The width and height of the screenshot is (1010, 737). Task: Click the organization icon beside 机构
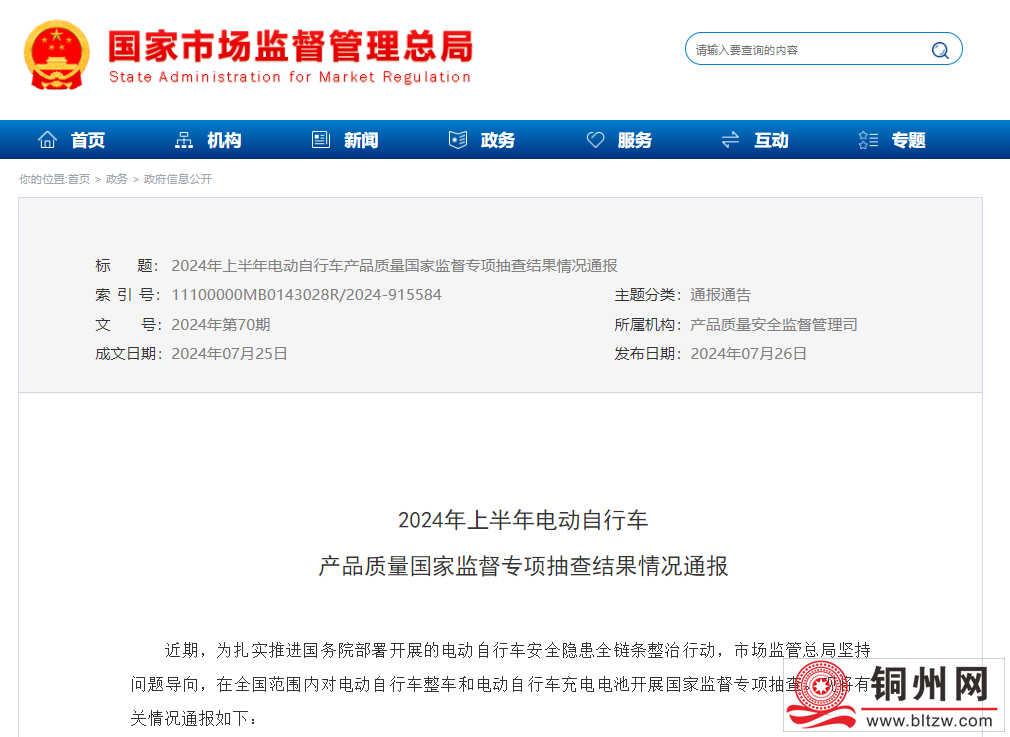pos(184,140)
